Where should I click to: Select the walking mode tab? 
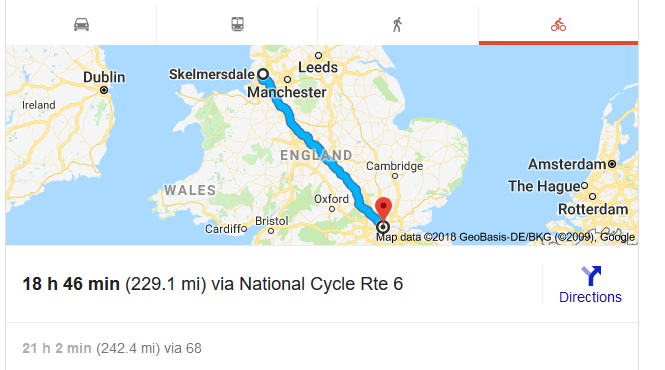[398, 24]
